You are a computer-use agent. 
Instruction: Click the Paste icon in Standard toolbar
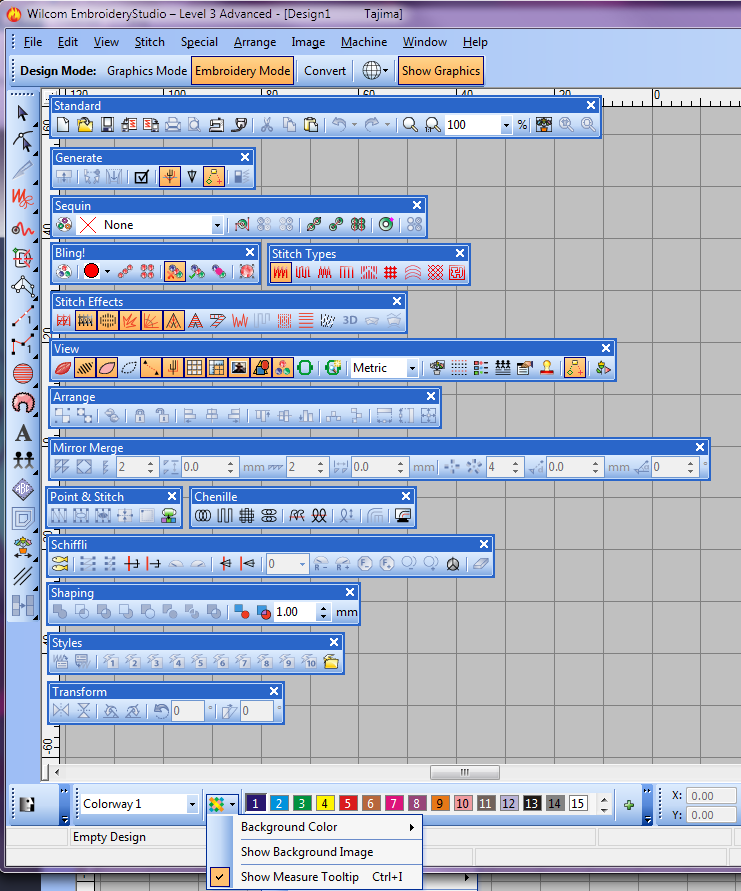[x=310, y=124]
